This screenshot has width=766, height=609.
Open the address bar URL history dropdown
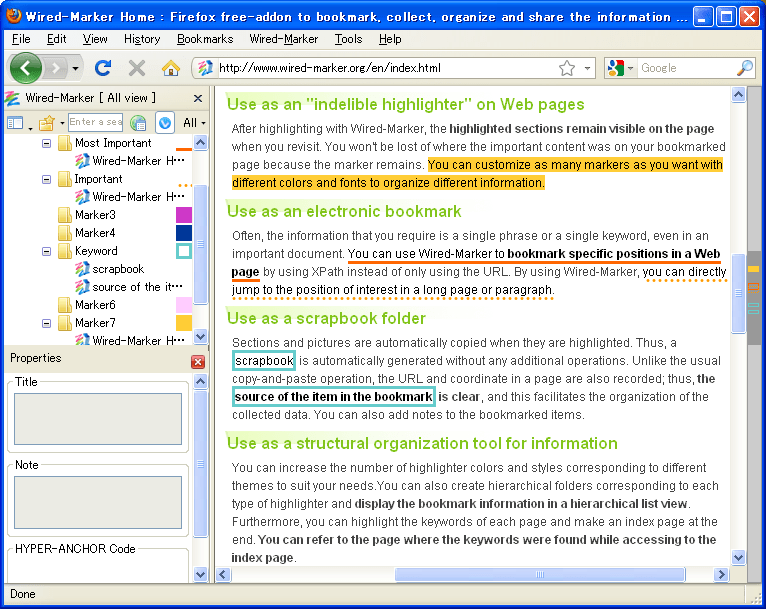pos(587,68)
